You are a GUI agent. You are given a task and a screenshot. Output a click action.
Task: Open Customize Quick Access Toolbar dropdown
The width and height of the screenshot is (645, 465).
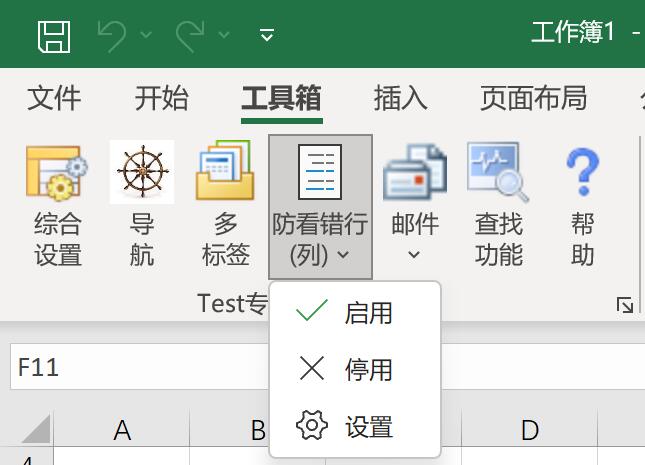coord(267,36)
